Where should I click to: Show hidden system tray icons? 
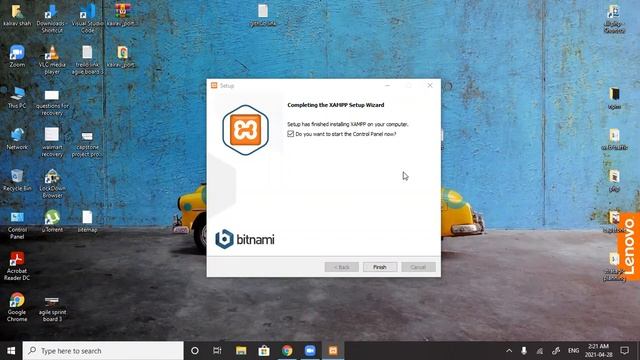click(x=509, y=351)
